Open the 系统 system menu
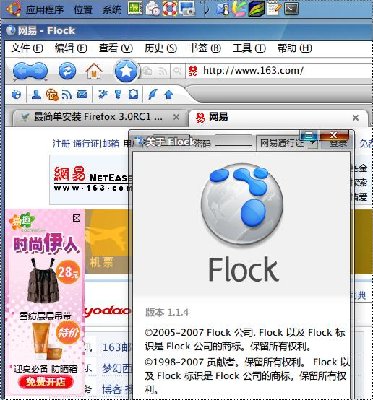373x400 pixels. pyautogui.click(x=112, y=9)
